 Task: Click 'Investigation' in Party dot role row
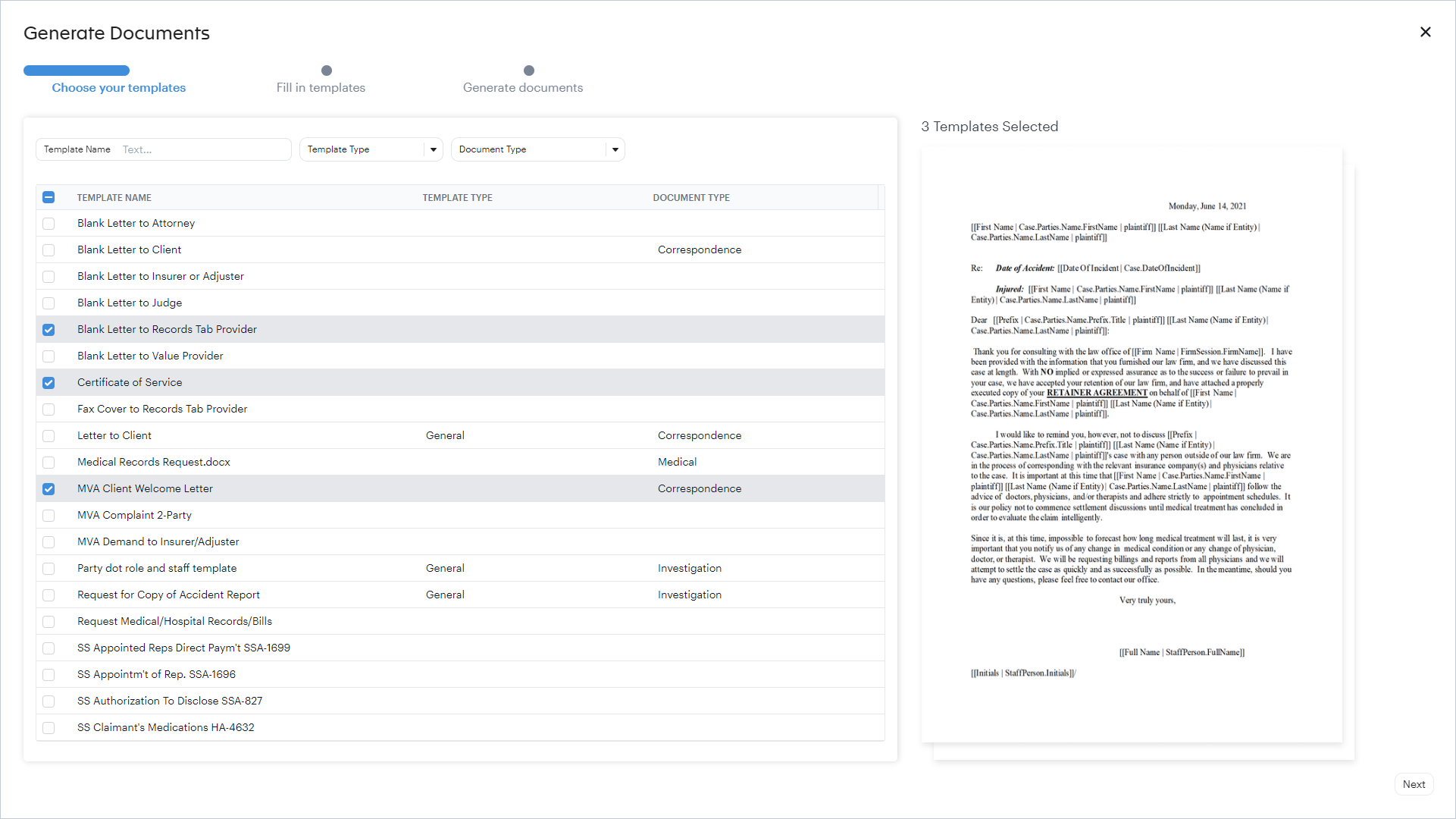point(690,568)
